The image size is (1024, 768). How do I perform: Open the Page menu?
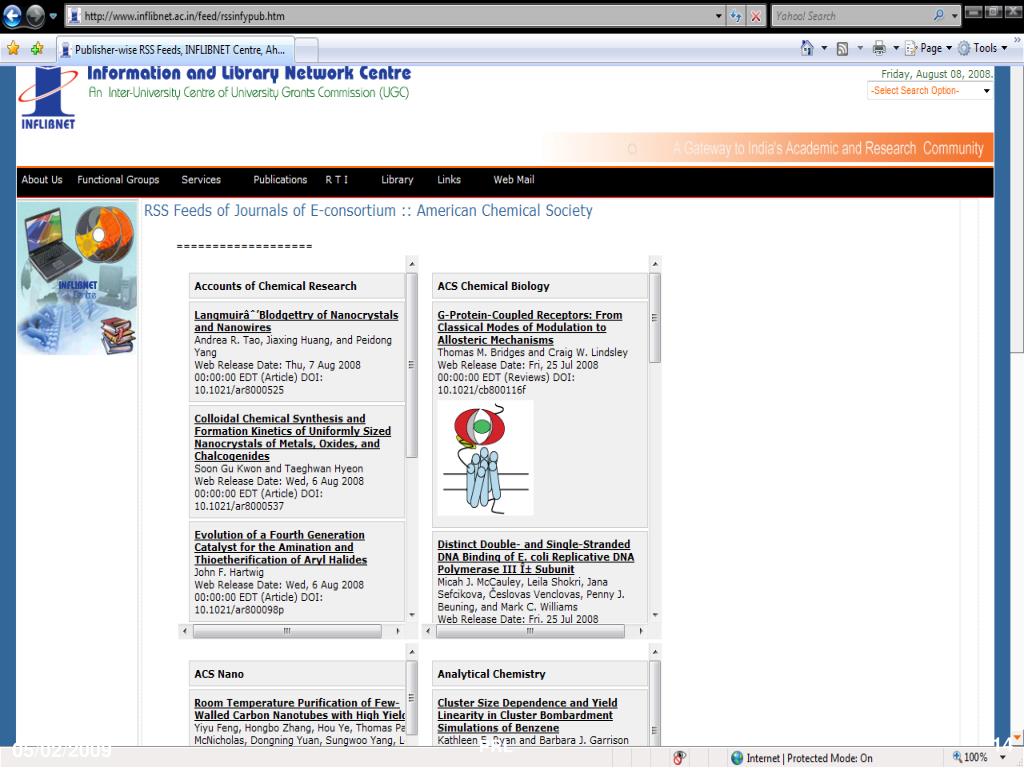coord(928,48)
